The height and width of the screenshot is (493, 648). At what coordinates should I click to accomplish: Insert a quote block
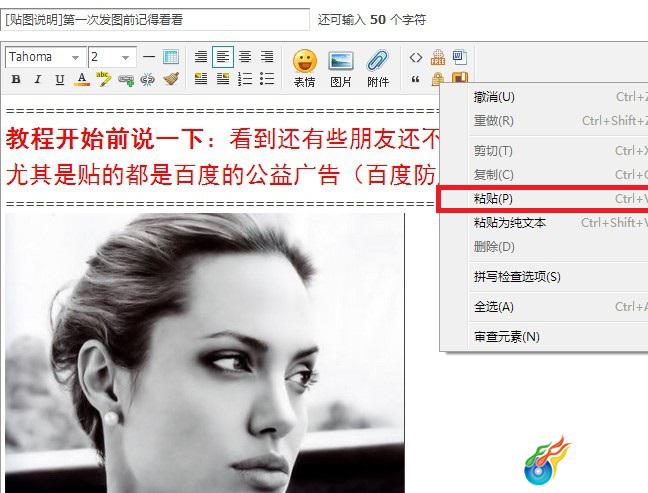(x=416, y=79)
